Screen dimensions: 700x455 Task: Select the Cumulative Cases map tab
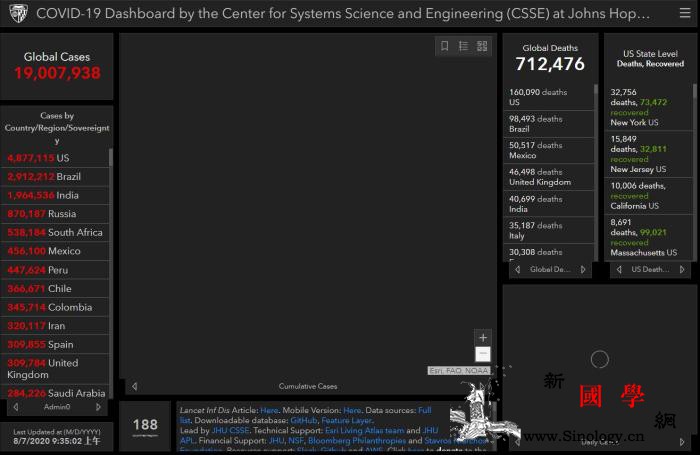pos(308,386)
